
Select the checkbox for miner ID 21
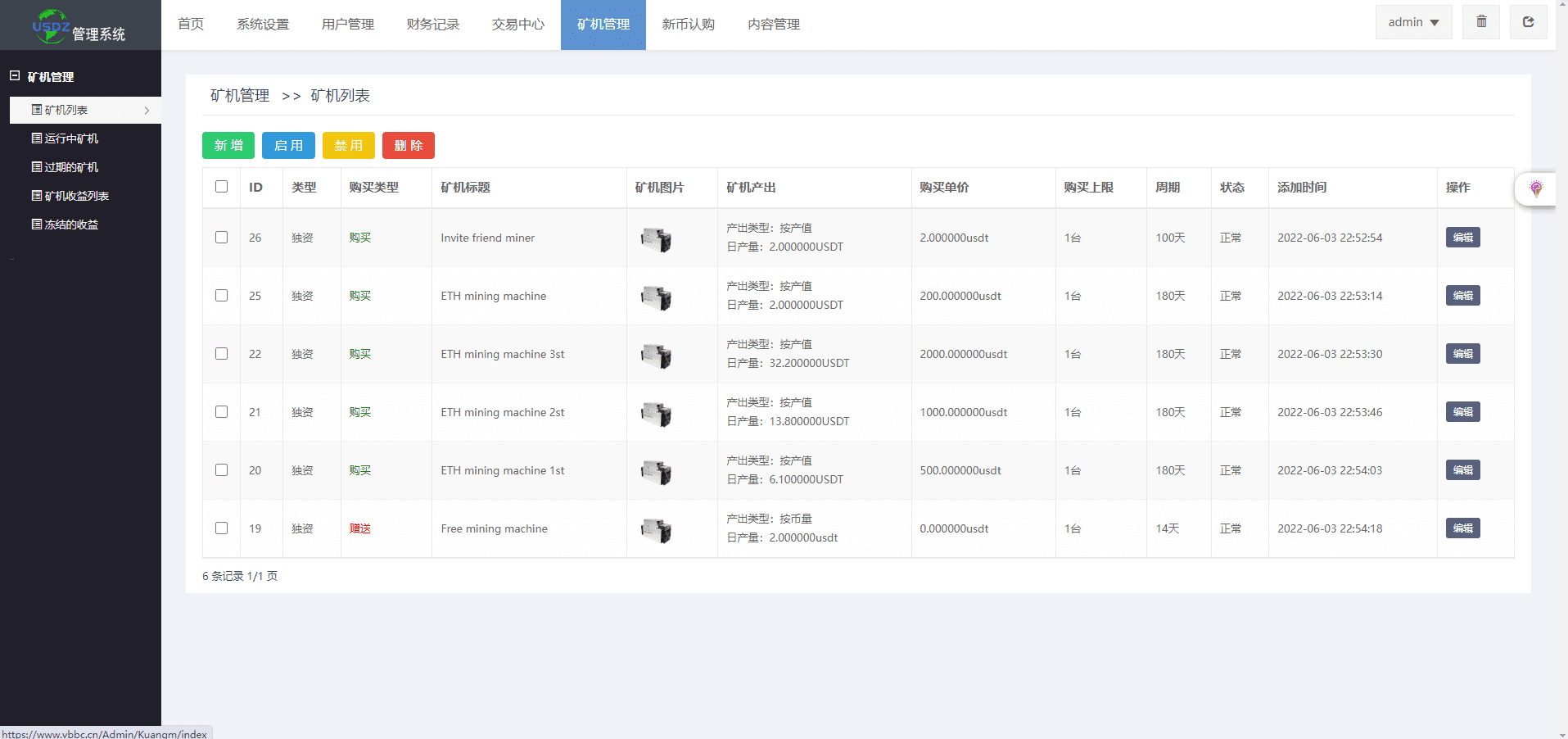click(x=221, y=412)
